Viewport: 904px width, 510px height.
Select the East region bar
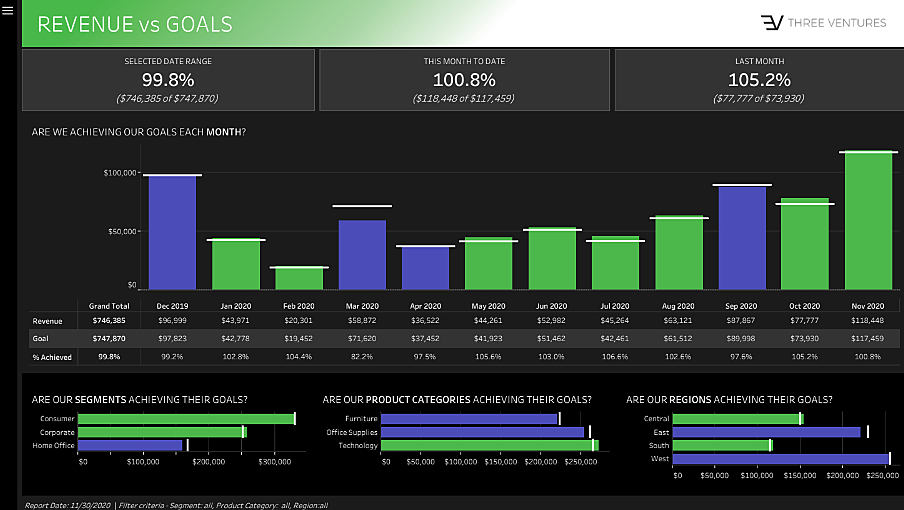pyautogui.click(x=766, y=432)
